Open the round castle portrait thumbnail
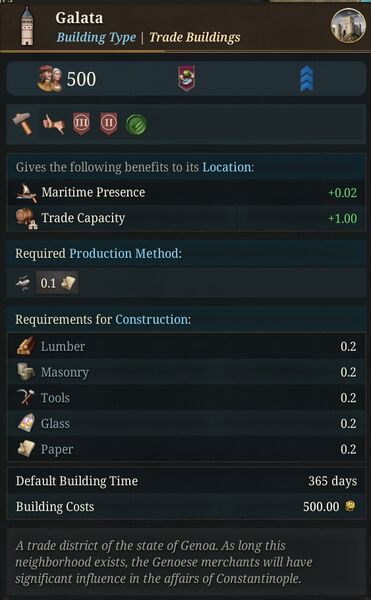371x600 pixels. 348,26
